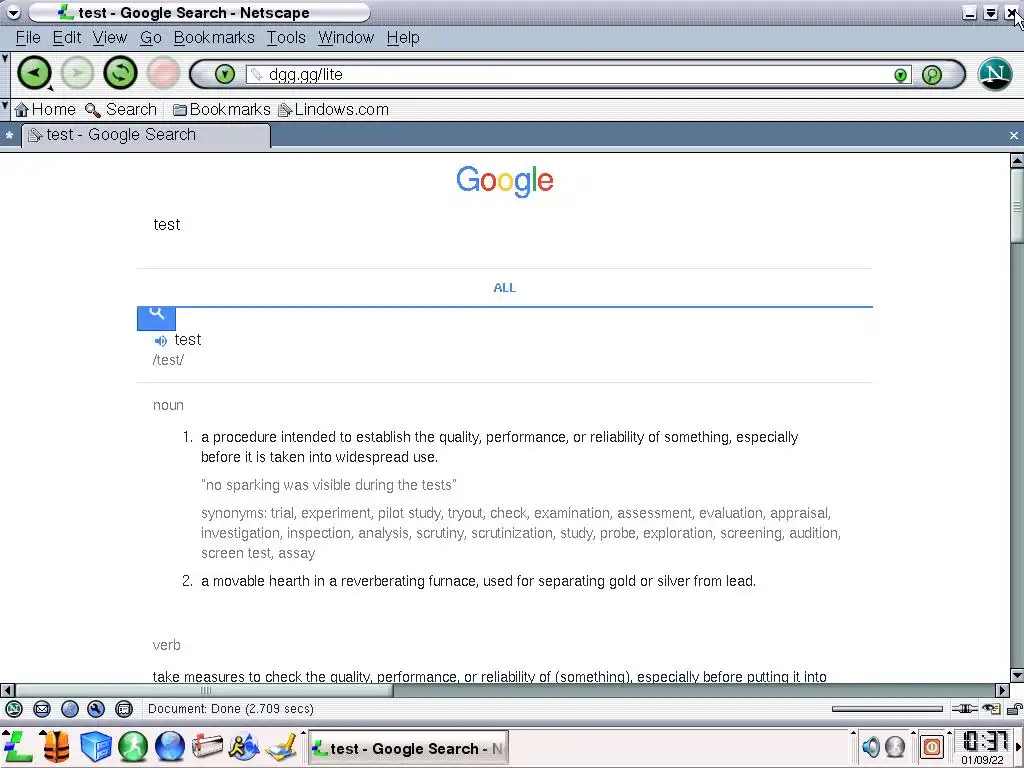Expand the taskbar arrow right of clock

coord(1019,746)
